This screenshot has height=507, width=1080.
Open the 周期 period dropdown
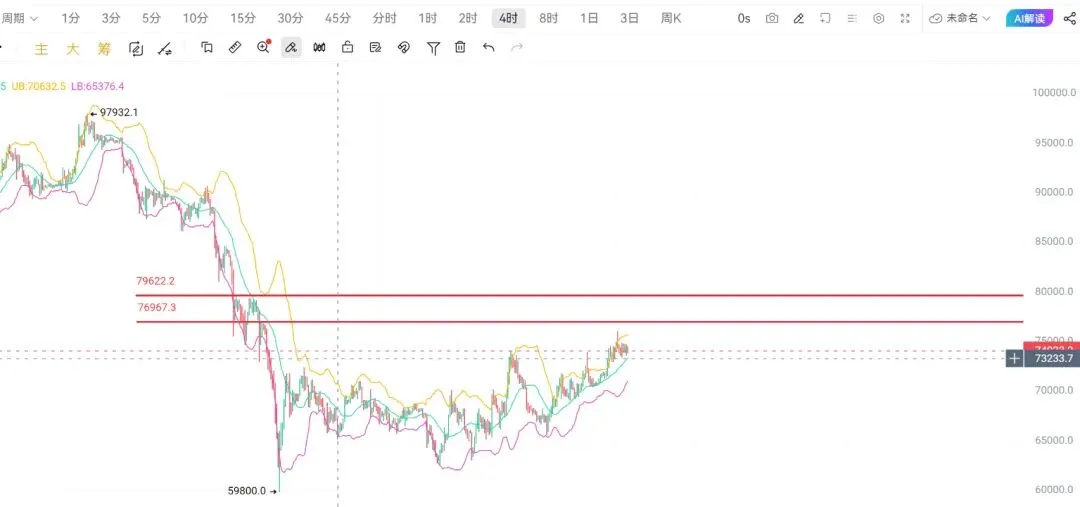(x=19, y=19)
